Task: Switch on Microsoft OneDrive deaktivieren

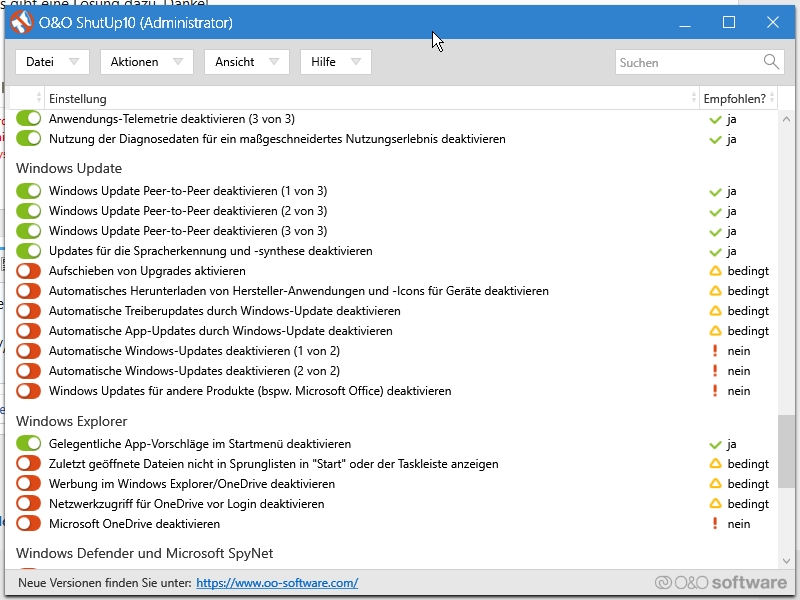Action: tap(28, 523)
